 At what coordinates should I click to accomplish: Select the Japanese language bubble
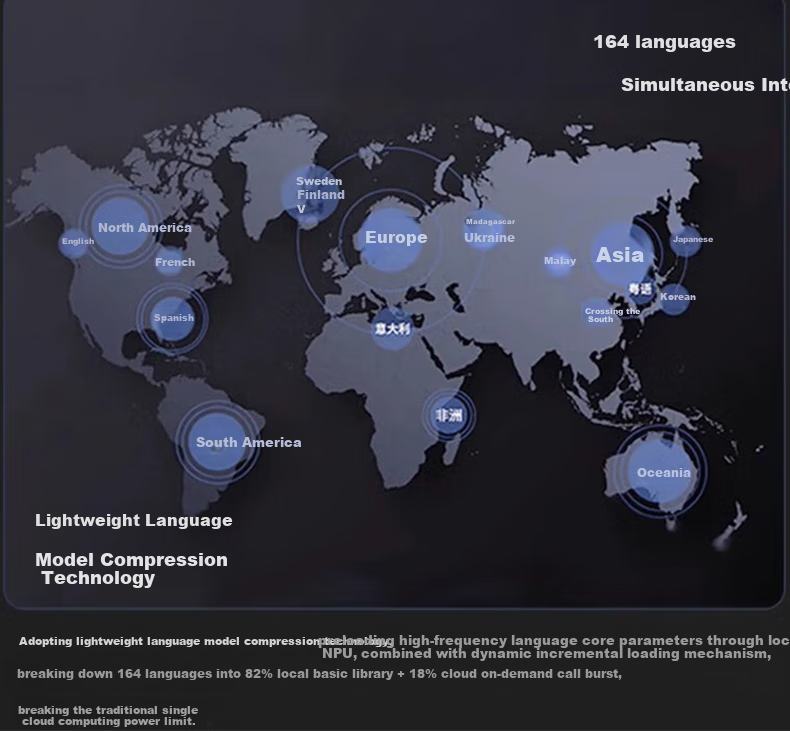[x=686, y=240]
